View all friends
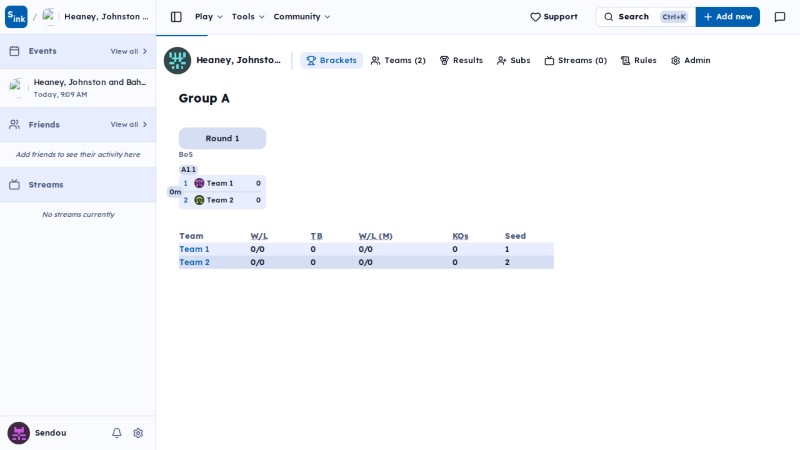Image resolution: width=800 pixels, height=450 pixels. [x=129, y=124]
